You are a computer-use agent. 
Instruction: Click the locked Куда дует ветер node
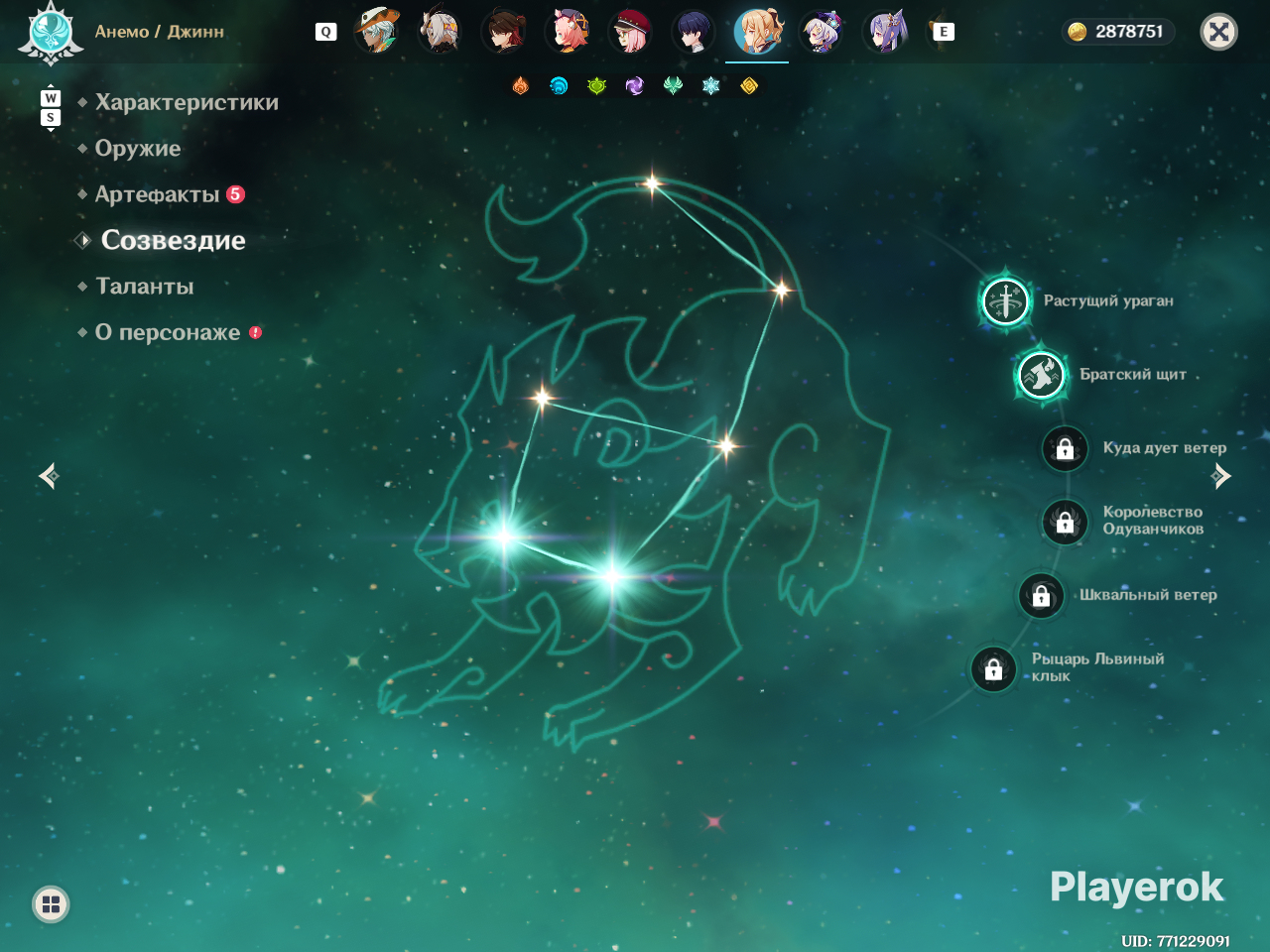pyautogui.click(x=1065, y=448)
